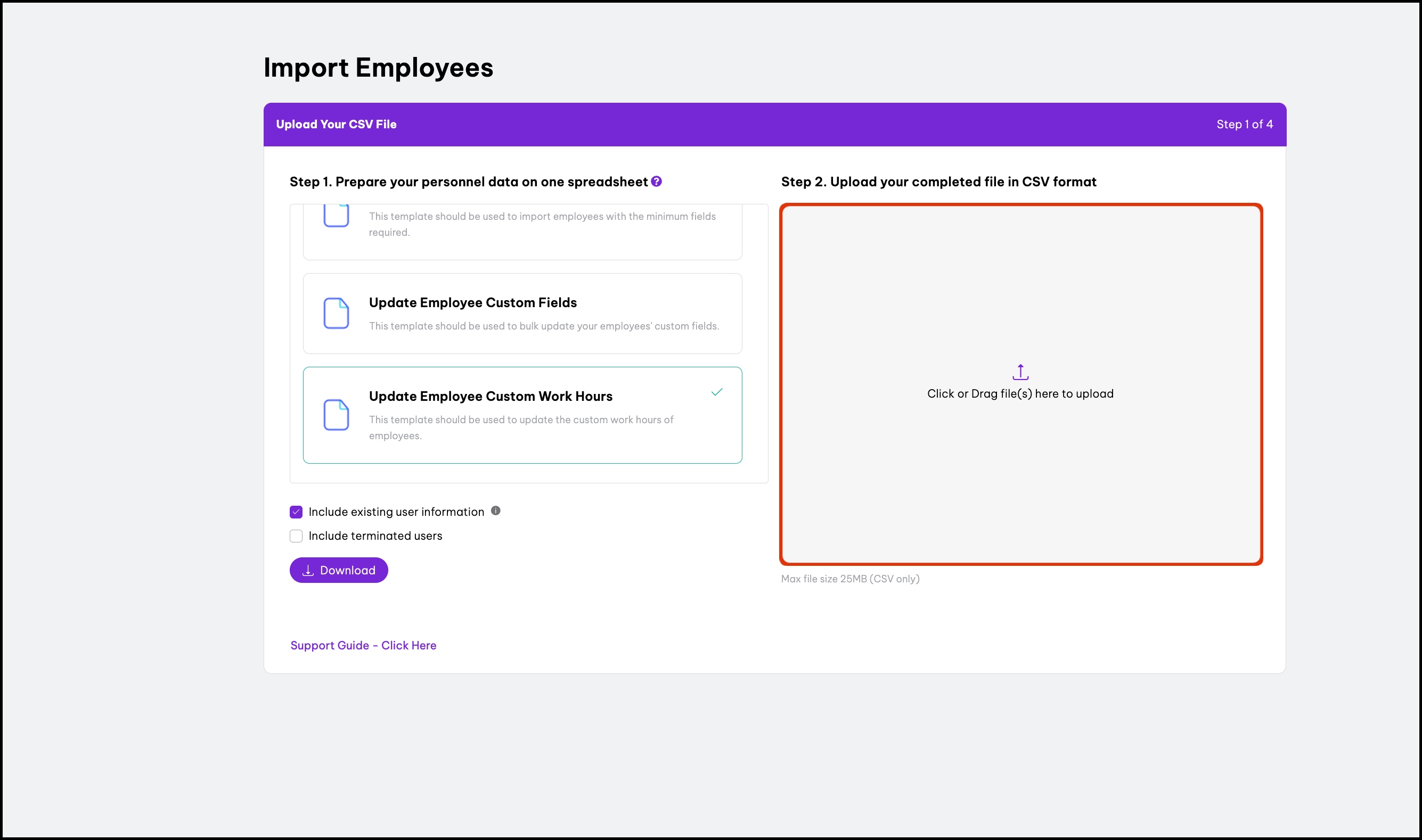Open the Support Guide - Click Here link
This screenshot has width=1422, height=840.
[363, 645]
